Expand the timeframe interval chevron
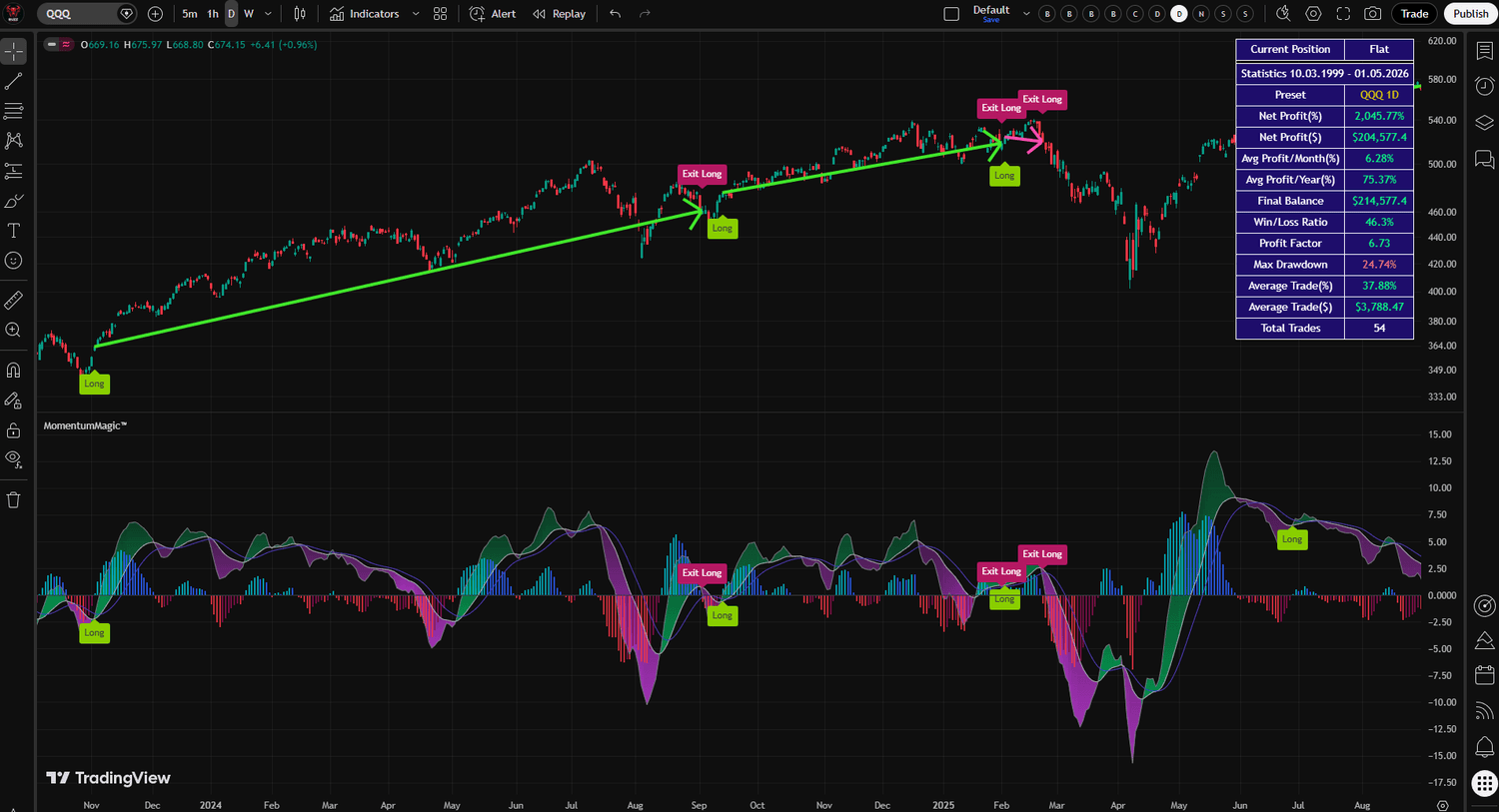This screenshot has width=1499, height=812. (268, 14)
